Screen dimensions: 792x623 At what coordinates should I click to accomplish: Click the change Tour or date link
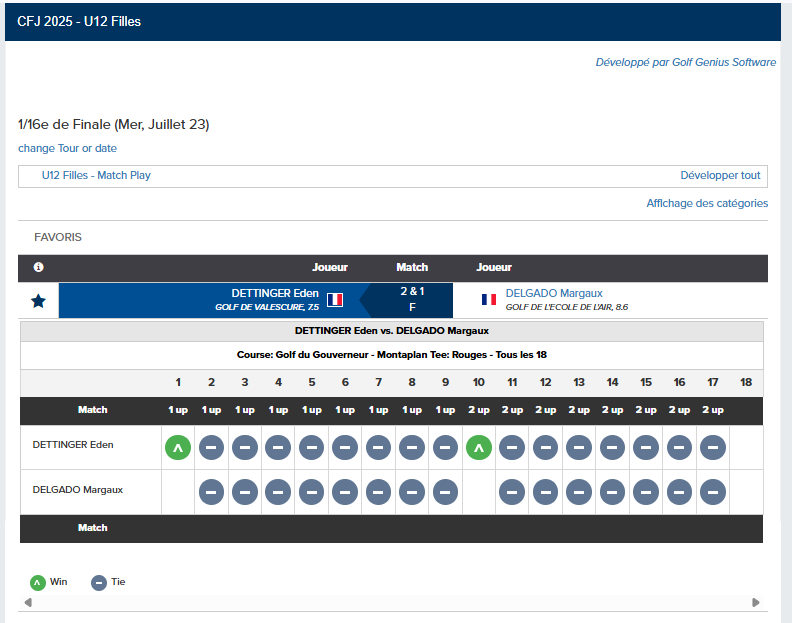click(x=67, y=148)
